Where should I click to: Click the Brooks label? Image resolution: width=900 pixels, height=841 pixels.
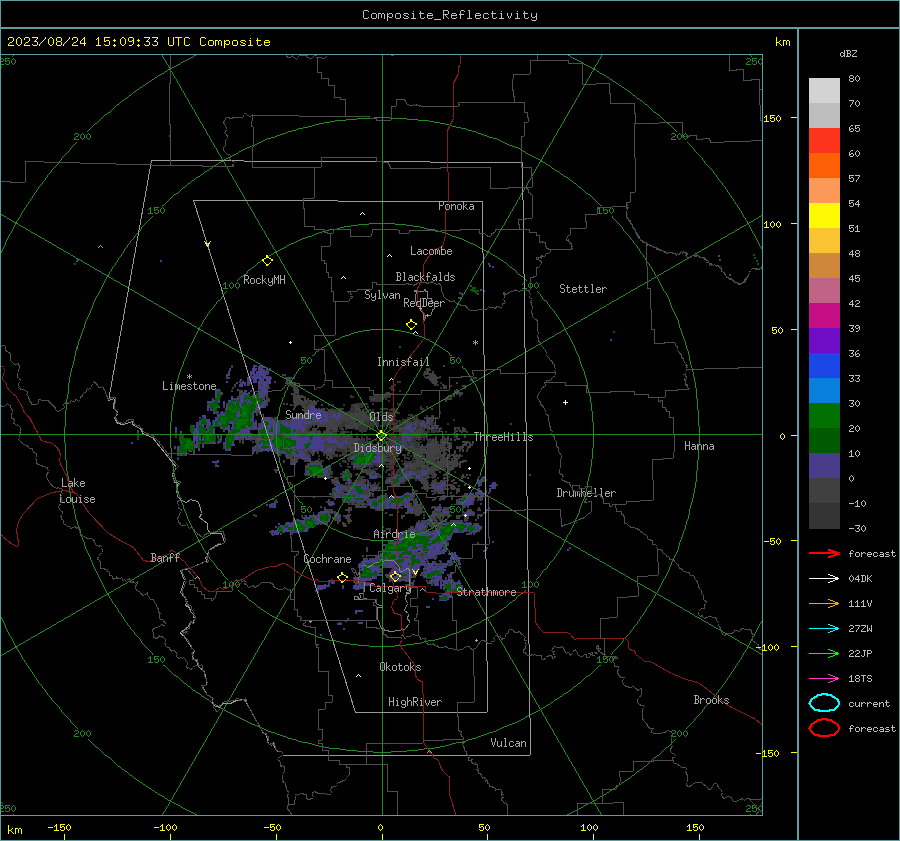711,700
